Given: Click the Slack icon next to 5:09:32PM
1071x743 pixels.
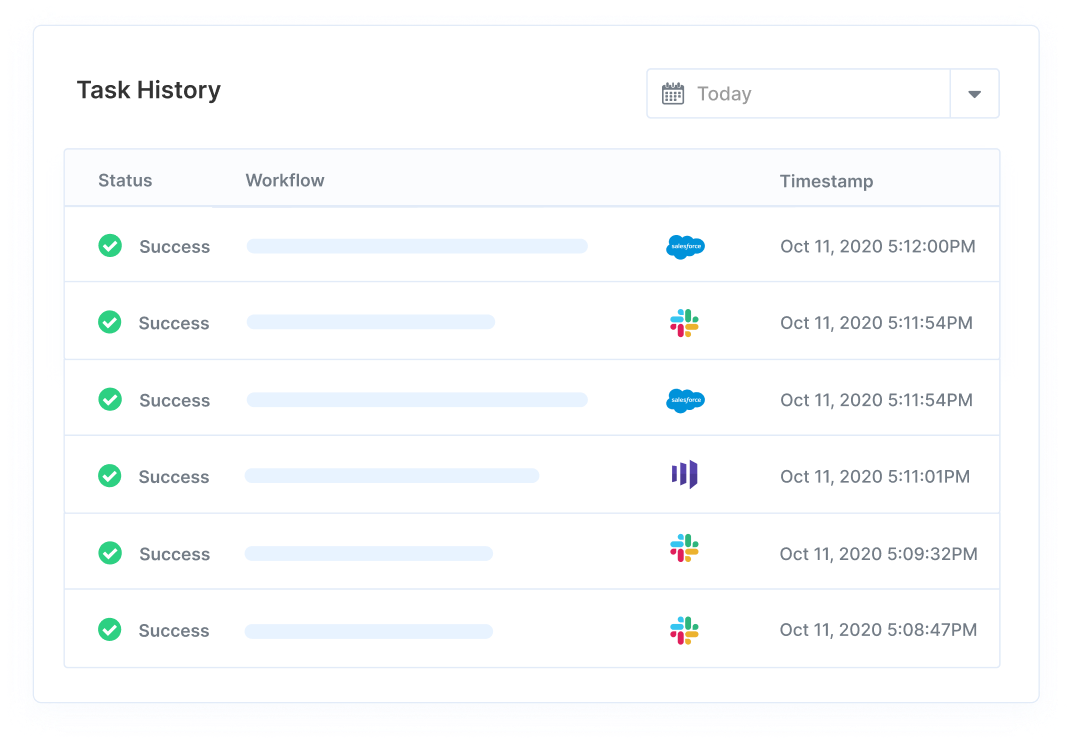Looking at the screenshot, I should pos(685,553).
